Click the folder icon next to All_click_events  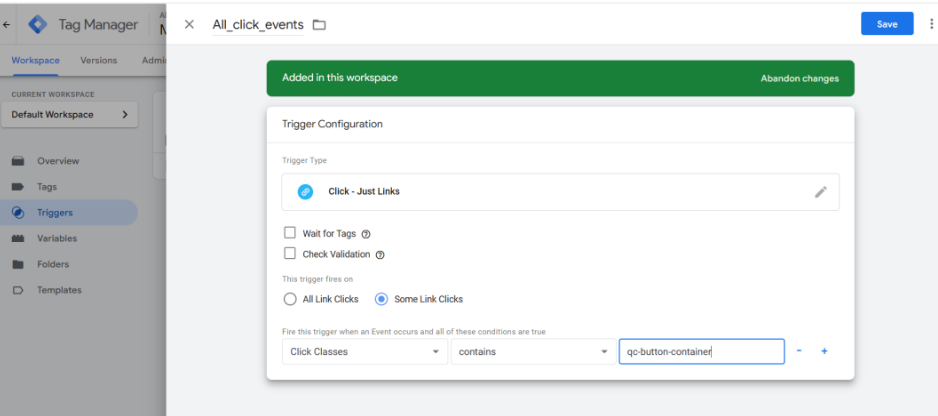point(320,25)
